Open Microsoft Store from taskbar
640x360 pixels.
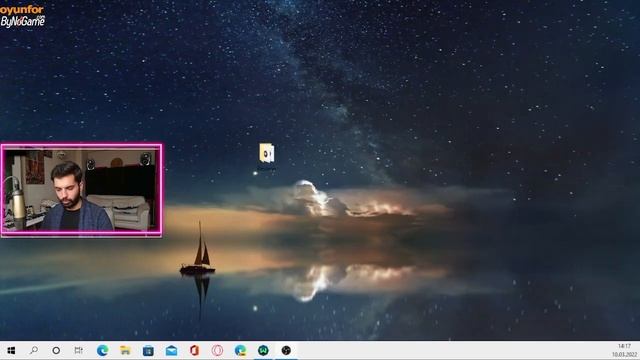click(x=148, y=351)
